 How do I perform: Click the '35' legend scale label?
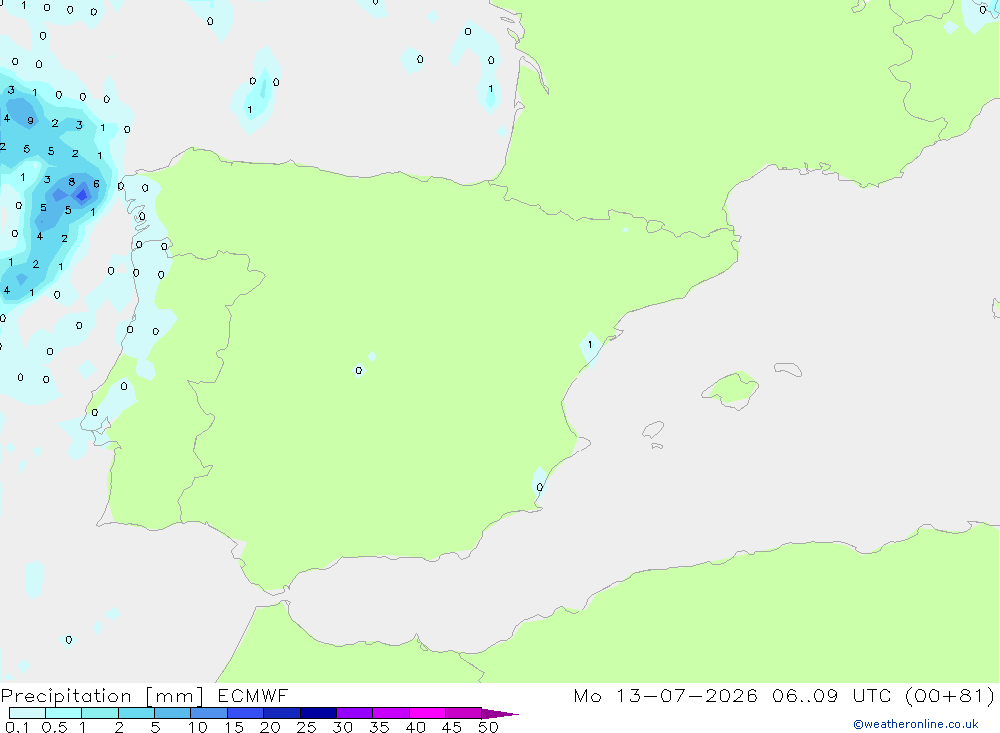379,727
